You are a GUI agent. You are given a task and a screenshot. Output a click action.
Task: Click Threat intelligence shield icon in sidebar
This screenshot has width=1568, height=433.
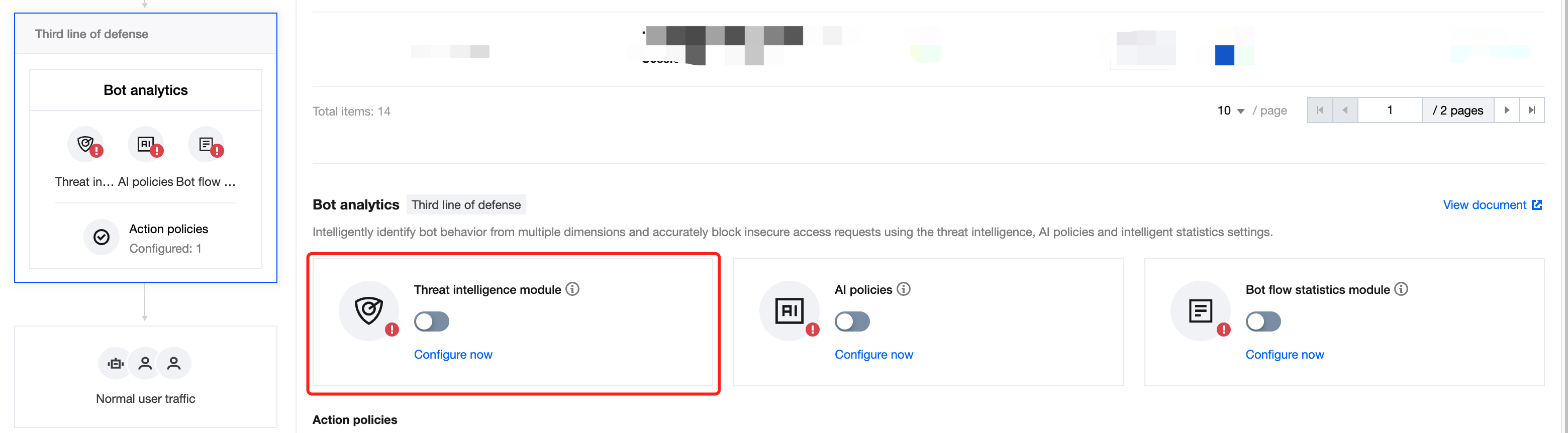click(86, 144)
